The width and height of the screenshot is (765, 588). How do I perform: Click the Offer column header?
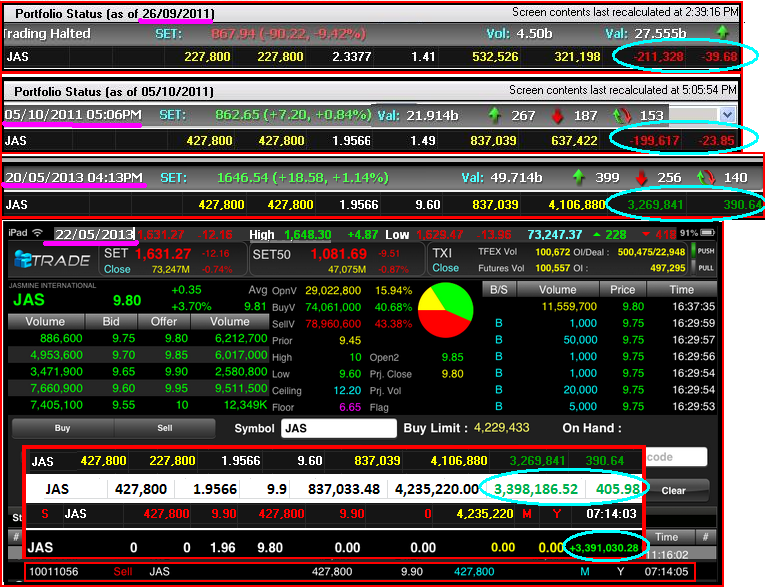(x=164, y=322)
